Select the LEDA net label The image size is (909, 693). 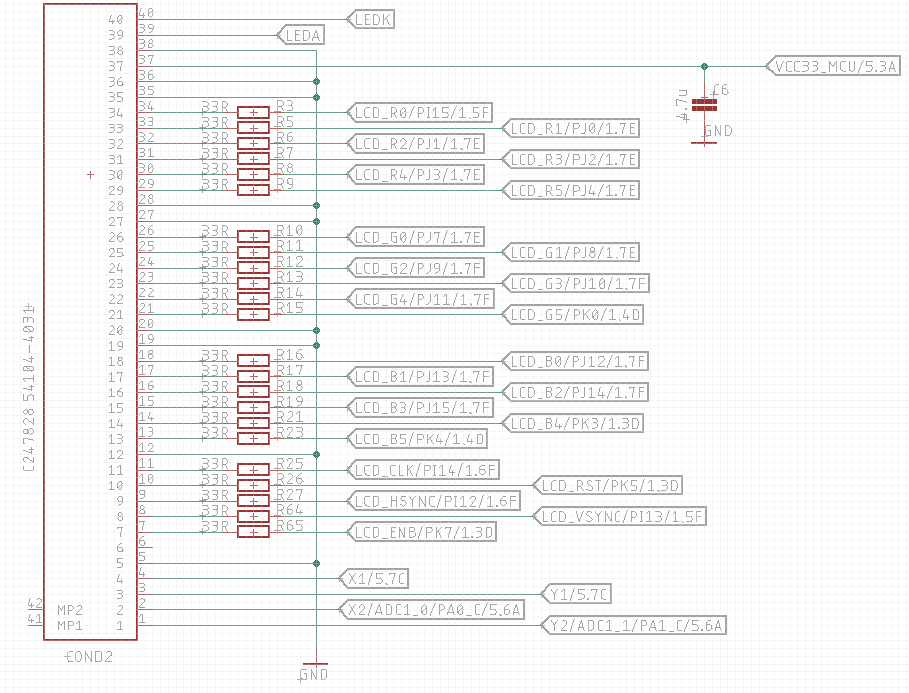click(x=301, y=35)
